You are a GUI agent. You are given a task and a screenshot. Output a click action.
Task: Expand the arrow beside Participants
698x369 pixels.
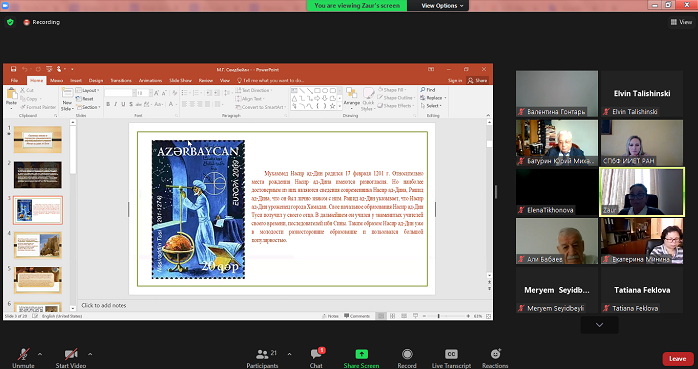[x=289, y=354]
